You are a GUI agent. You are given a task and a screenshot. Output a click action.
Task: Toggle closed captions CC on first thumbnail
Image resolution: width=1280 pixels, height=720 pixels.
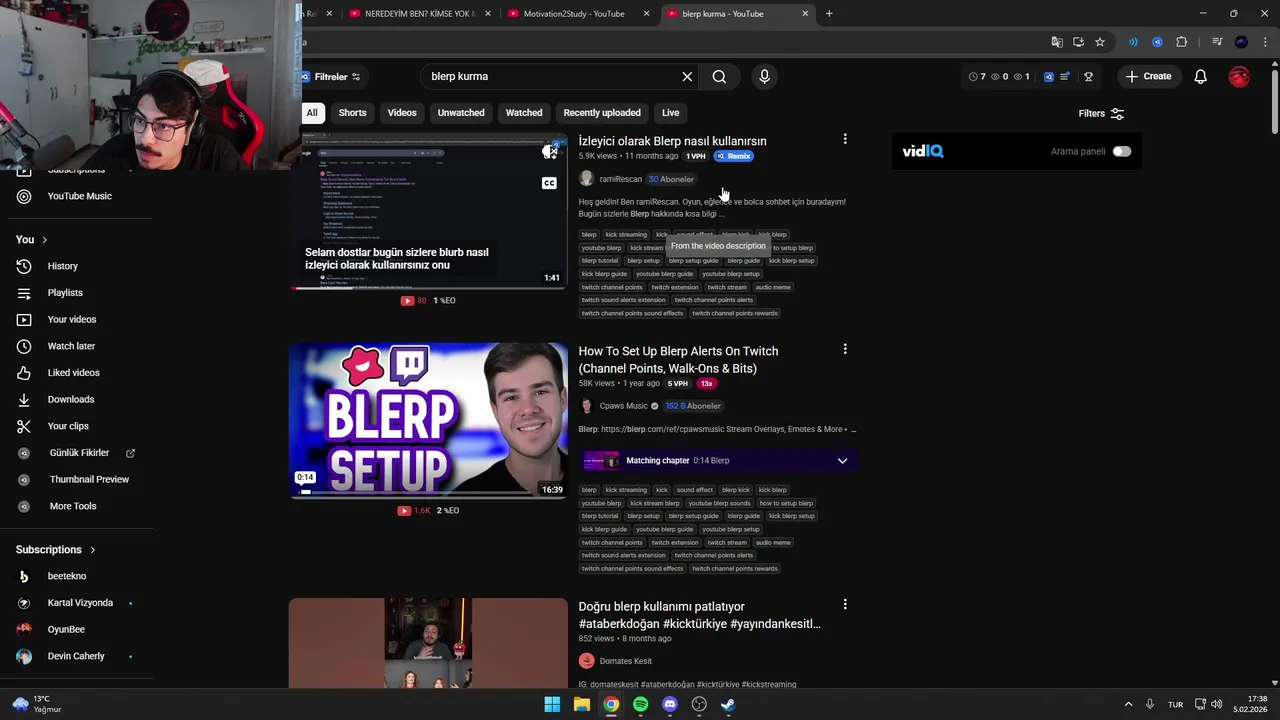[x=549, y=183]
